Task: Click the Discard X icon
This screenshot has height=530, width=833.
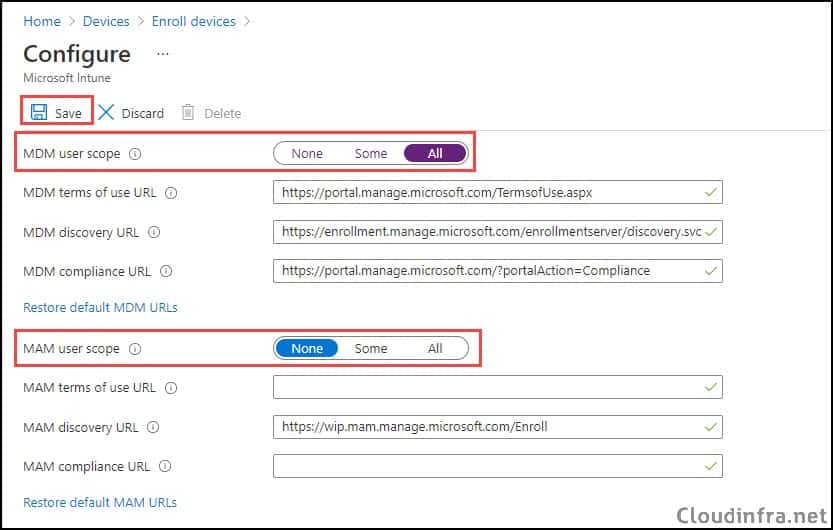Action: tap(106, 112)
